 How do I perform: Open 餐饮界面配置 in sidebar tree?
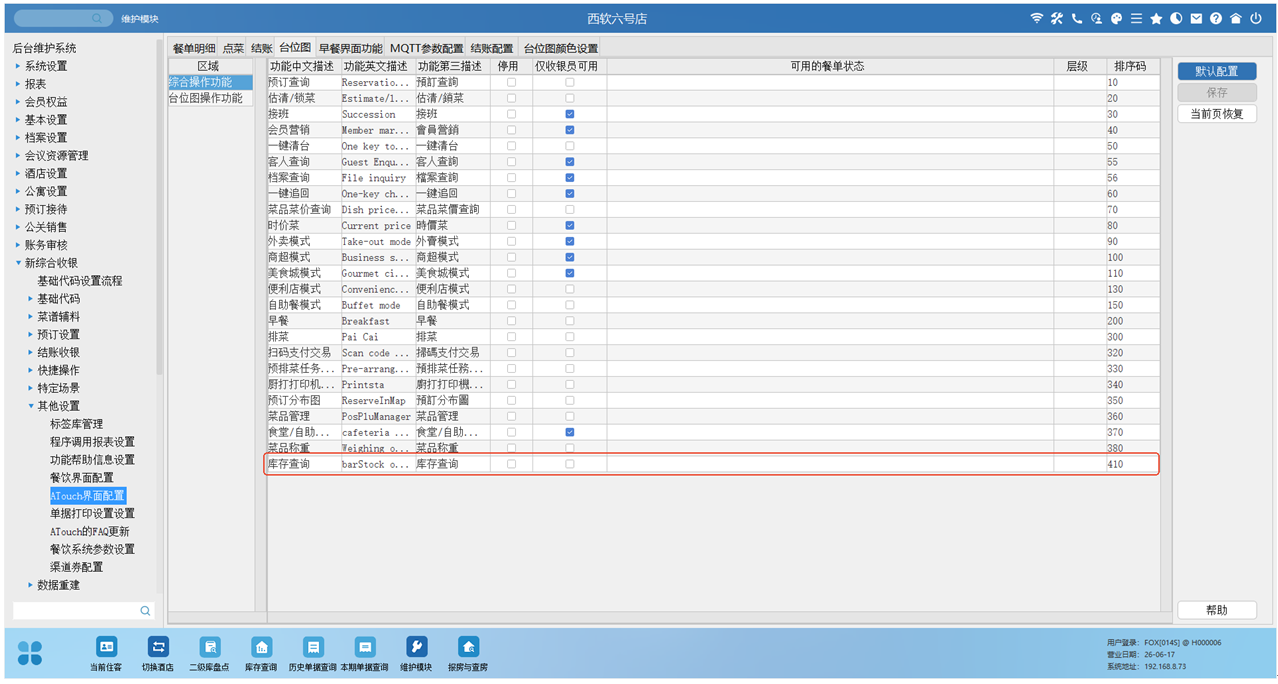pos(82,478)
